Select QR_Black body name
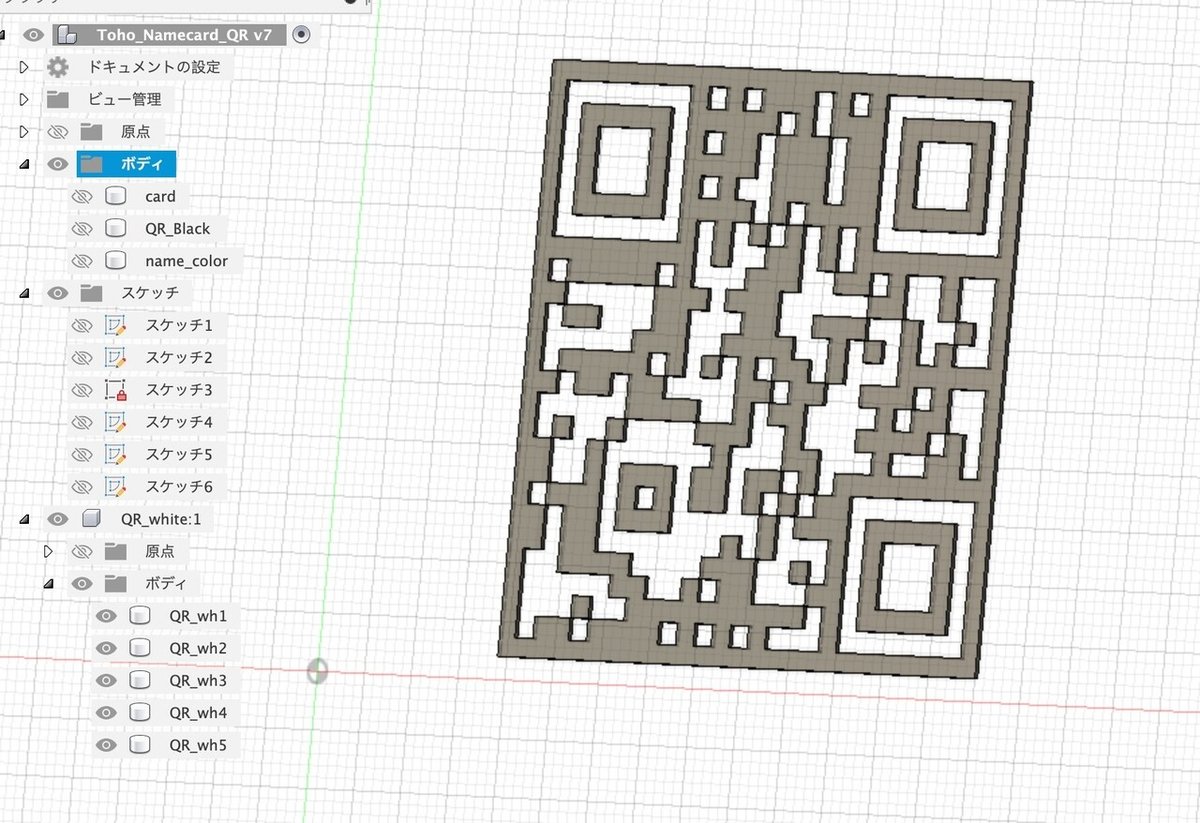The height and width of the screenshot is (823, 1200). (177, 229)
